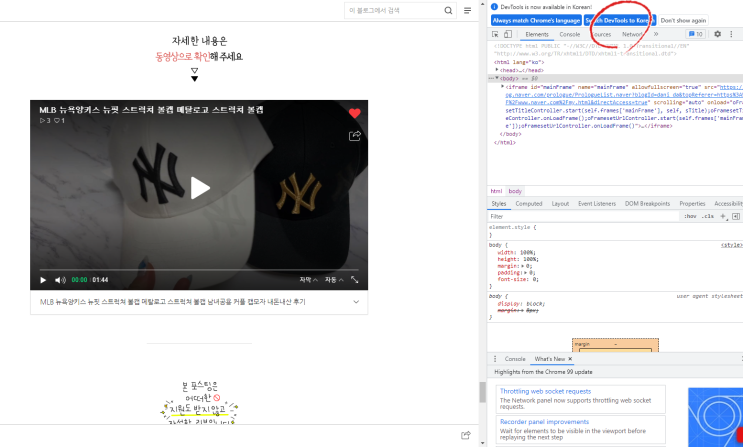Expand the mainFrame iframe node
Viewport: 743px width, 447px height.
tap(503, 87)
